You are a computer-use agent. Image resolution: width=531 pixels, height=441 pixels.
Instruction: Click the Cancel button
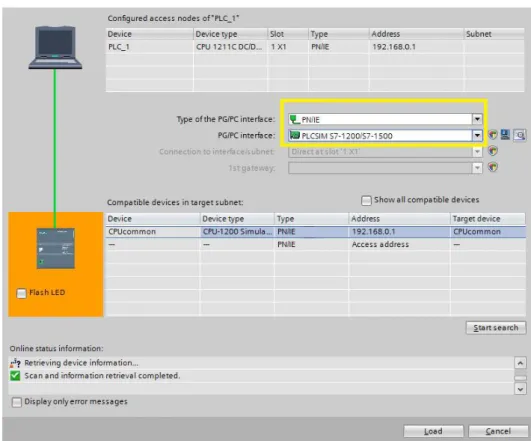(x=498, y=431)
